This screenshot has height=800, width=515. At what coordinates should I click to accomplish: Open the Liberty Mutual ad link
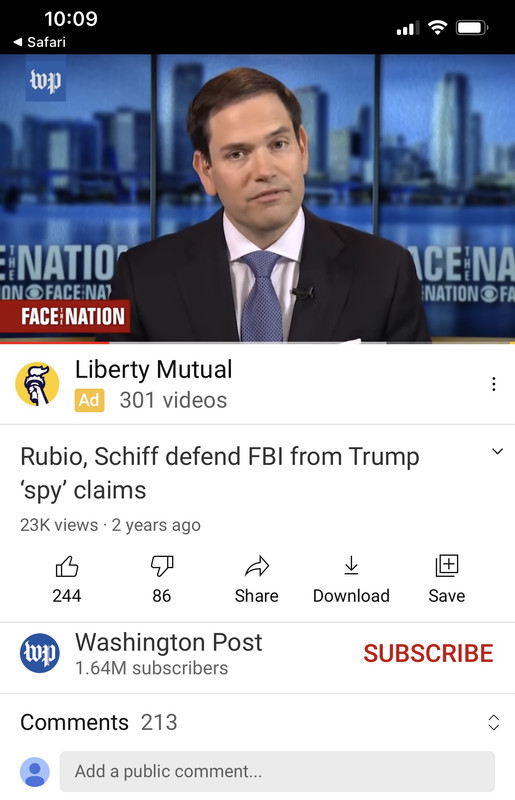[x=154, y=369]
